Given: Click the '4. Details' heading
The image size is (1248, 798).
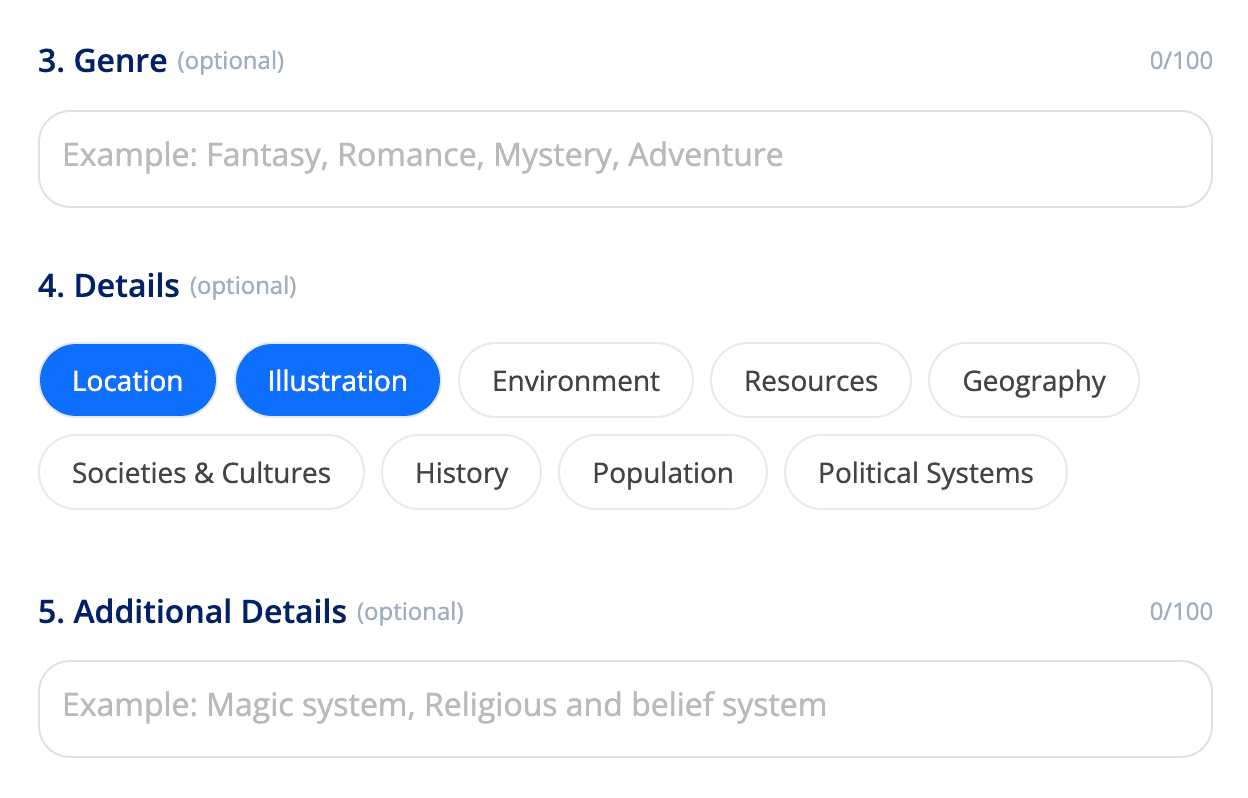Looking at the screenshot, I should [x=109, y=286].
